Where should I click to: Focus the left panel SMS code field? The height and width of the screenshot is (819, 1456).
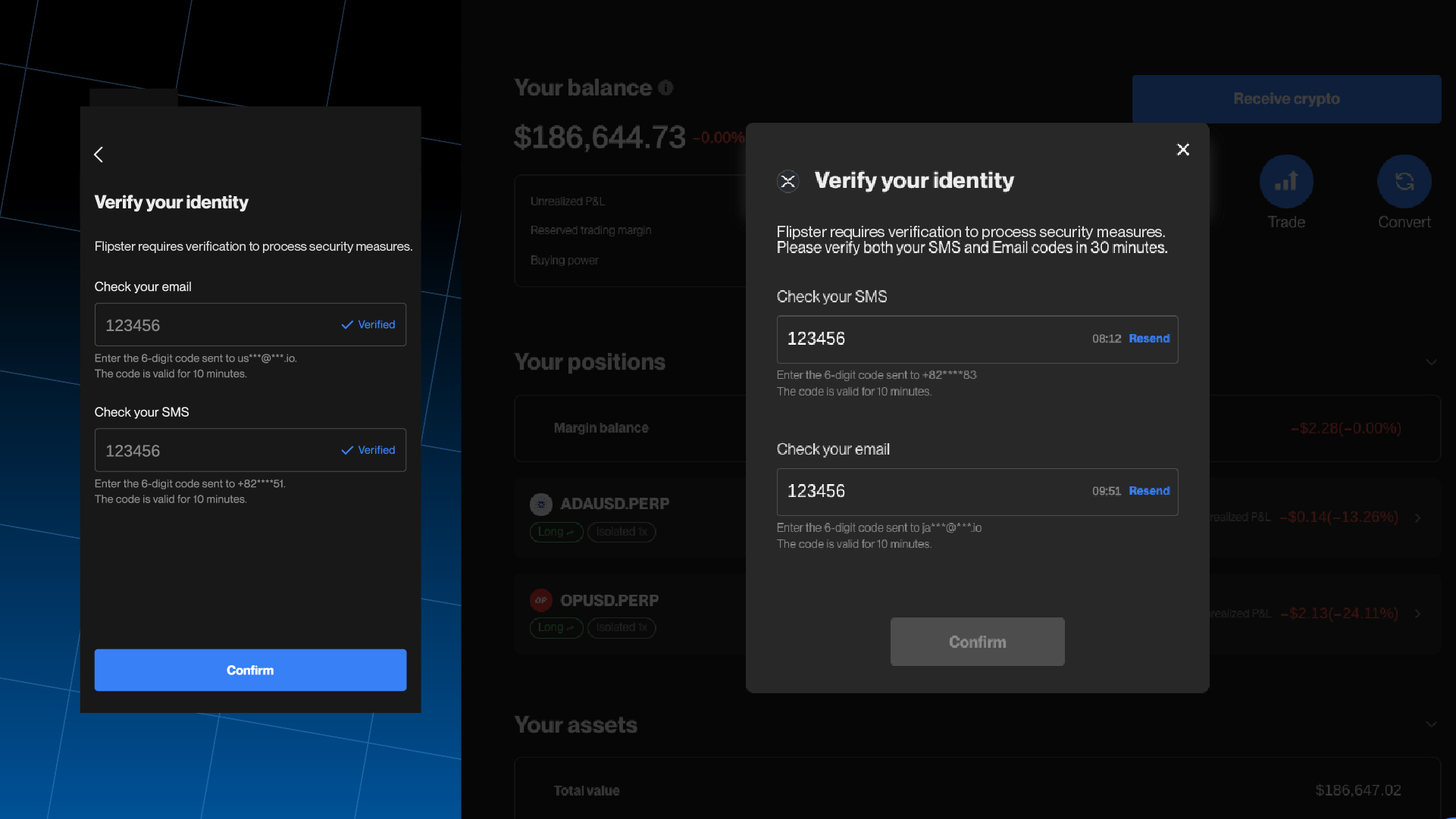pyautogui.click(x=250, y=451)
